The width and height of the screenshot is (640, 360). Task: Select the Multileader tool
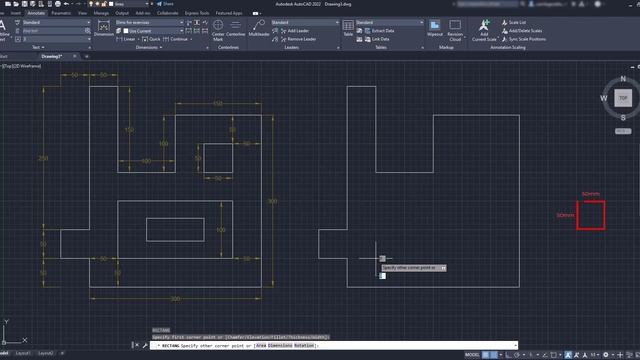(x=259, y=28)
